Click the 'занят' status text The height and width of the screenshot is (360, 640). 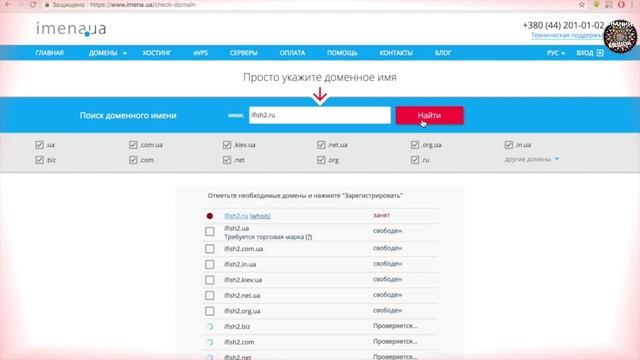pos(381,215)
